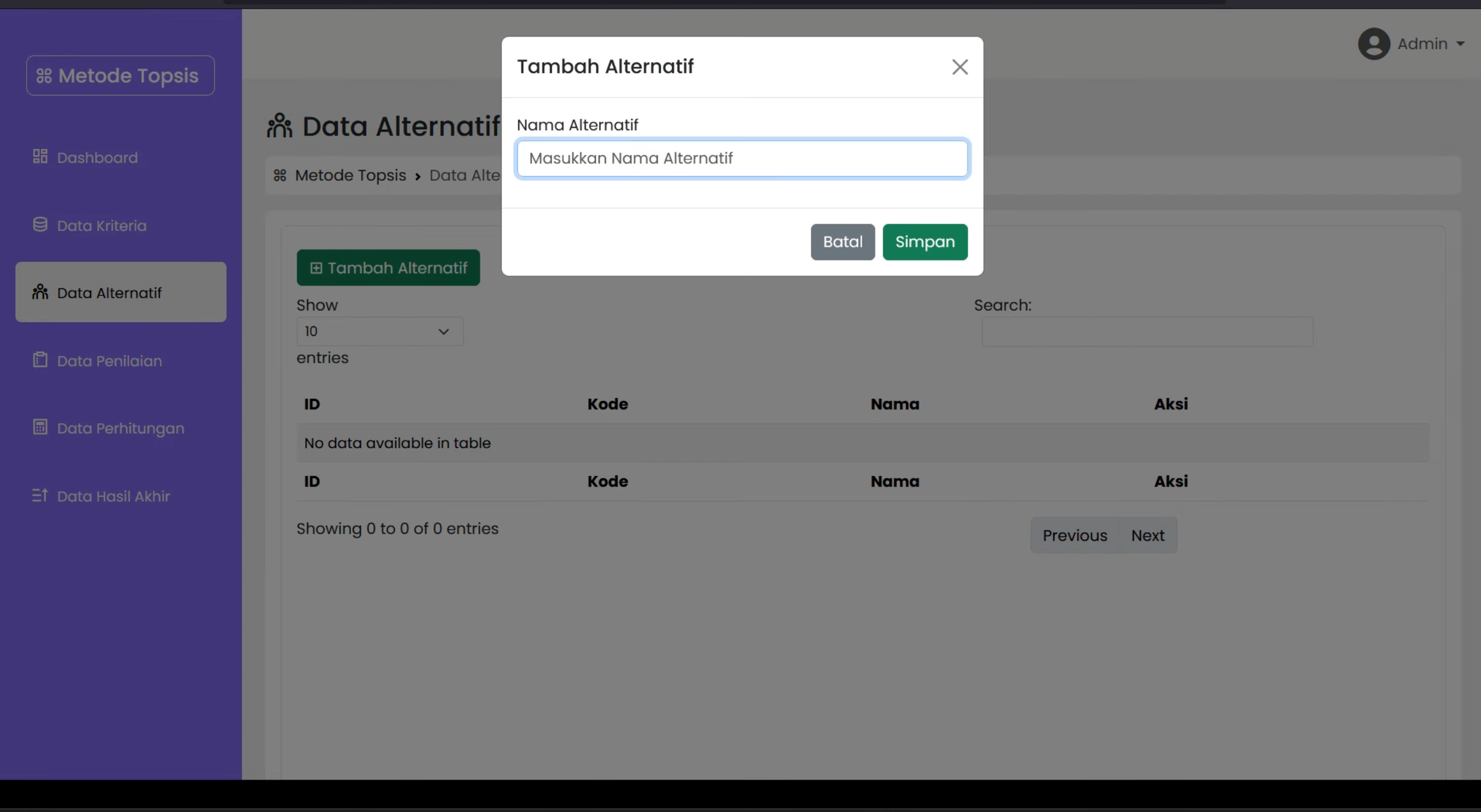
Task: Click the breadcrumb command icon before Metode Topsis
Action: coord(280,175)
